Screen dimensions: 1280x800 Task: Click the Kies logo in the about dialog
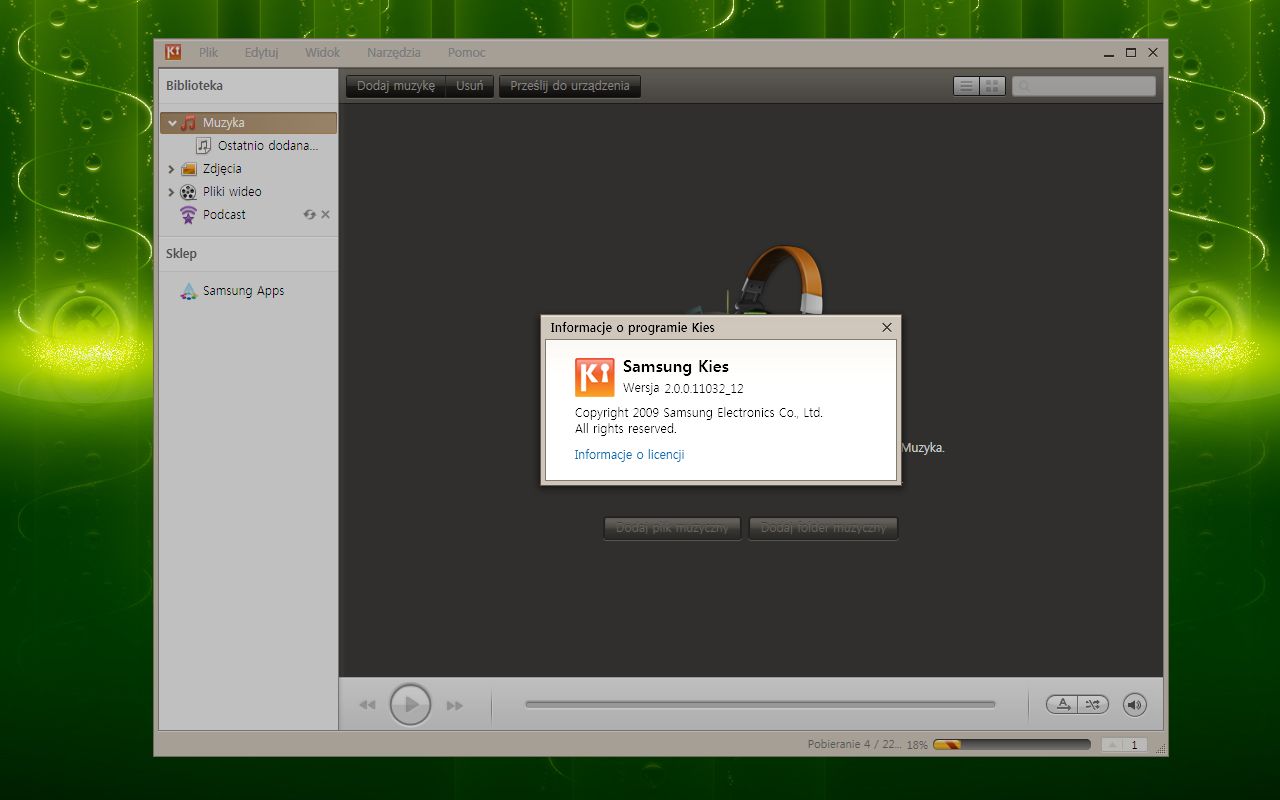click(x=594, y=377)
